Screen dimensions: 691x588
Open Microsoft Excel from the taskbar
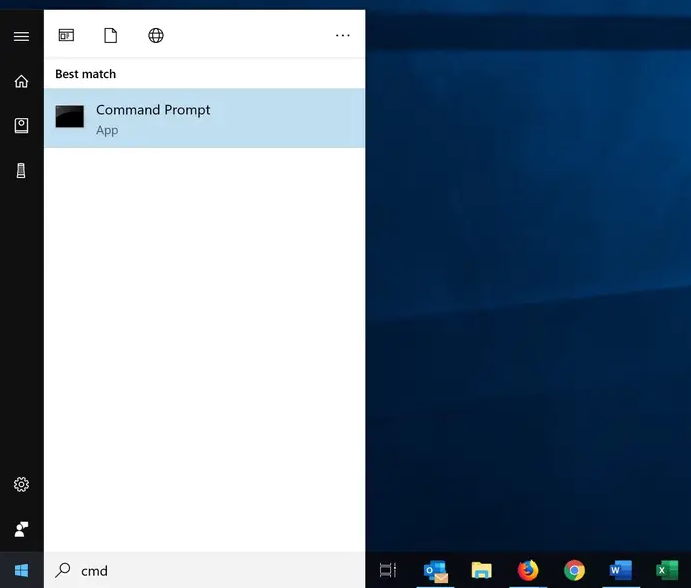tap(667, 570)
